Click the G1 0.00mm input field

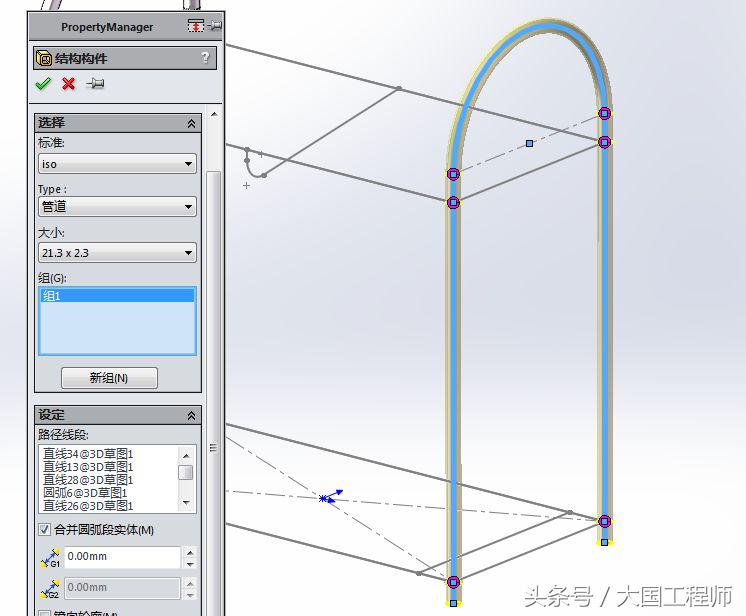122,557
